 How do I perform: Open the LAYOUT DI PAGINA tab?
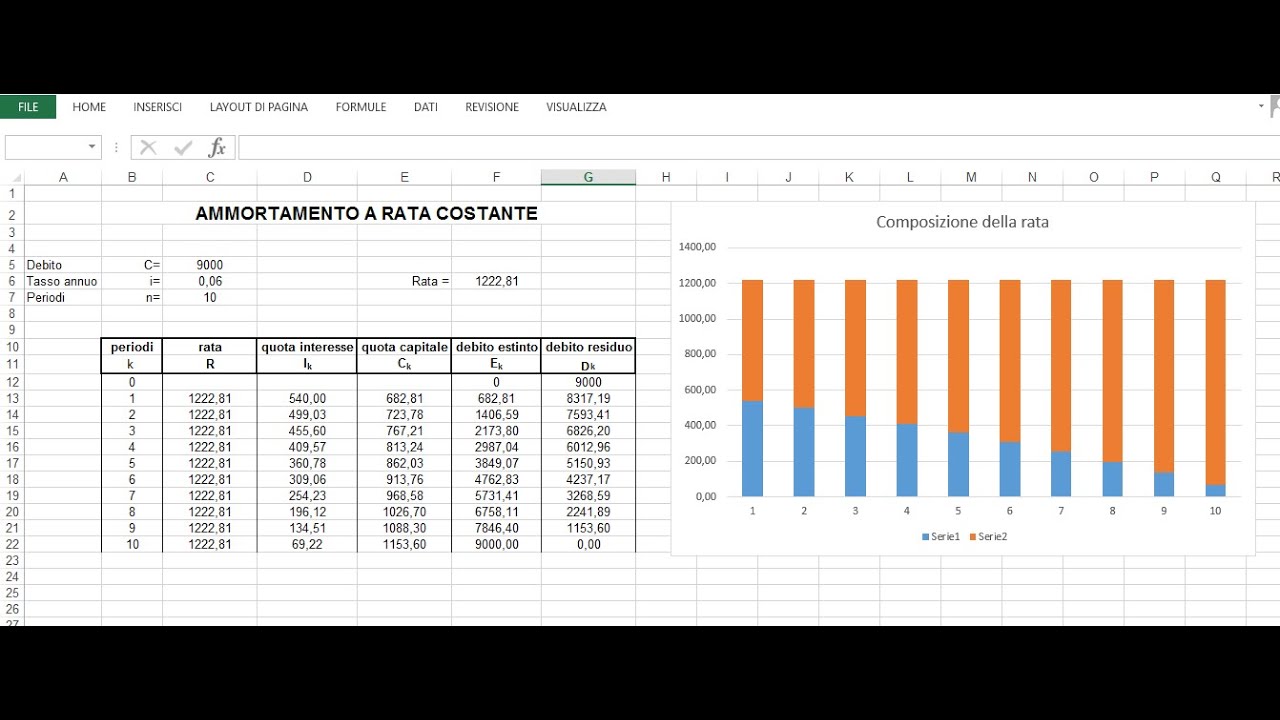259,107
